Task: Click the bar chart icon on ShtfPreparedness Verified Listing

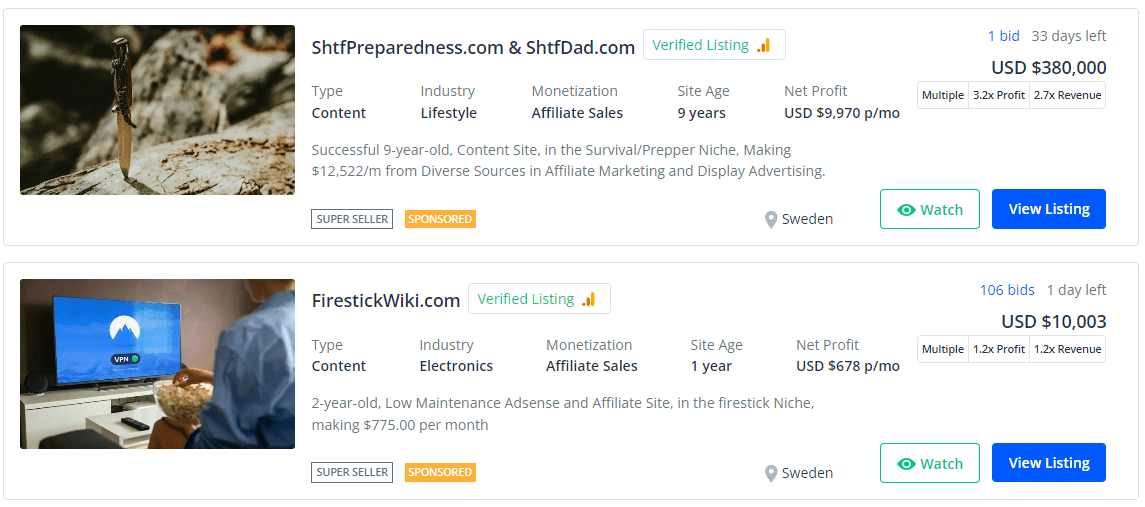Action: pos(764,45)
